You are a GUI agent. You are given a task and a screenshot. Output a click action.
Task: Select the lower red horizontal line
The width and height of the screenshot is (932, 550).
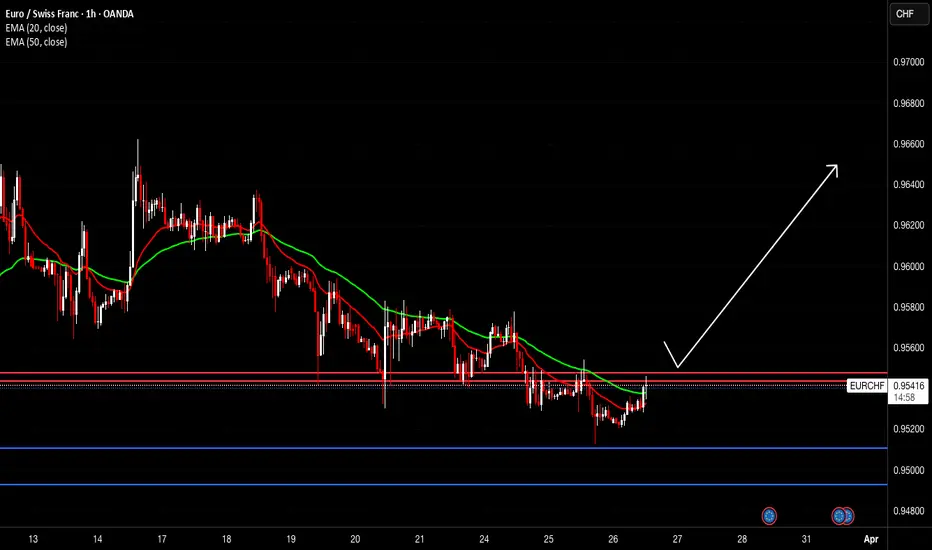tap(443, 381)
